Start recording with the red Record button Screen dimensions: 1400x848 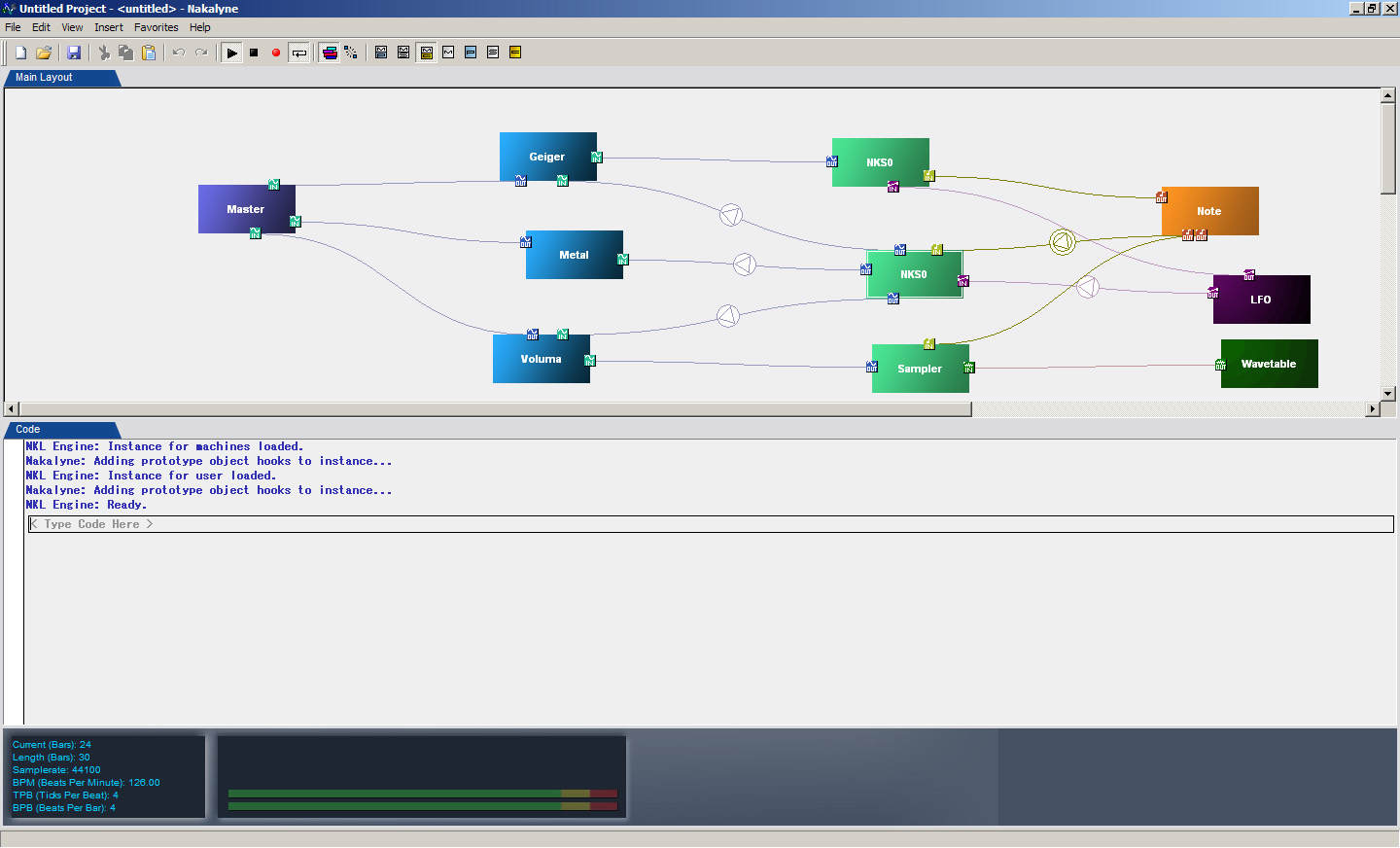[x=276, y=53]
